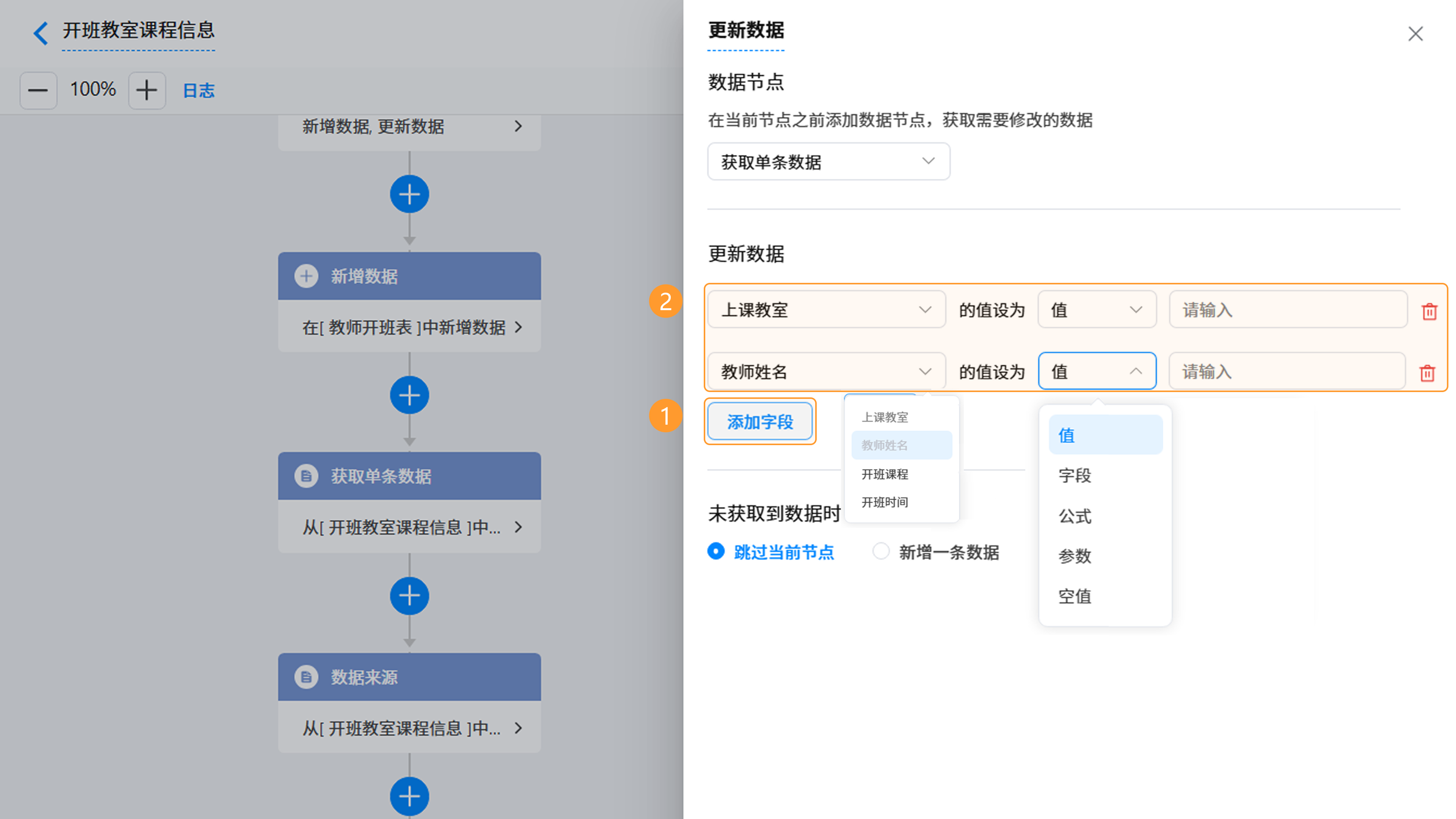
Task: Expand 在[ 教师开班表 ]中新增数据 chevron
Action: pos(518,327)
